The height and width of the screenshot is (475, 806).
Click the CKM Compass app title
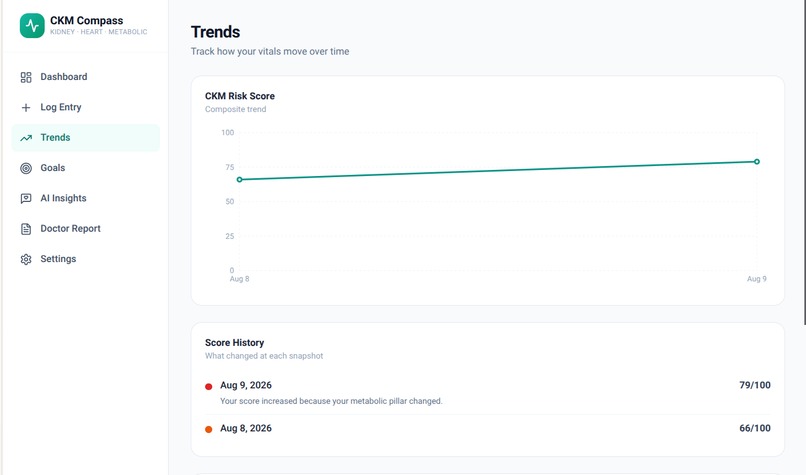pyautogui.click(x=86, y=21)
